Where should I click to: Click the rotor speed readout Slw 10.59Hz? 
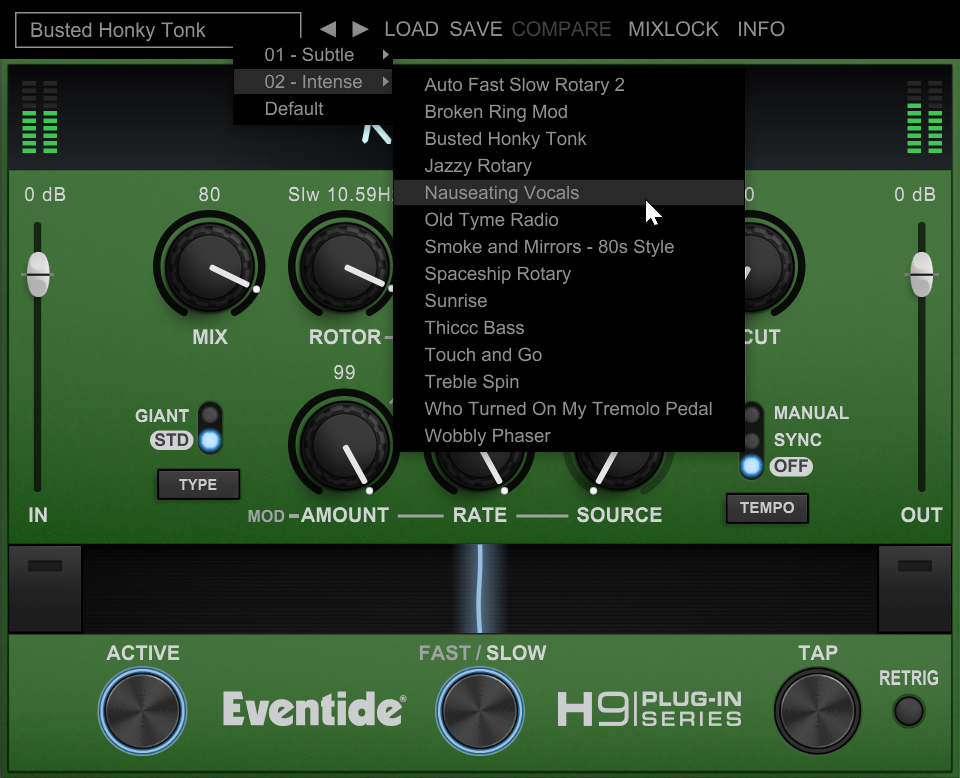(340, 195)
